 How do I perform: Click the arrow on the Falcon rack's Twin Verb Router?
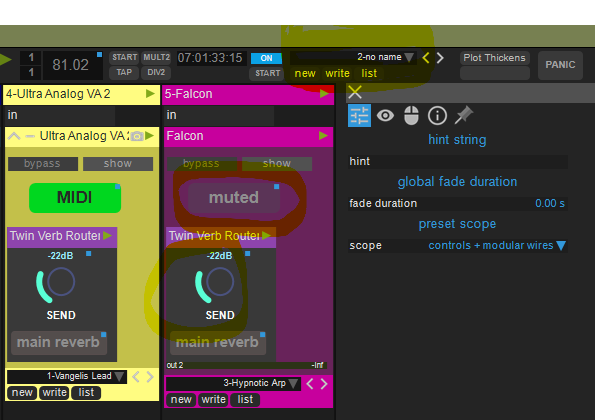tap(267, 236)
